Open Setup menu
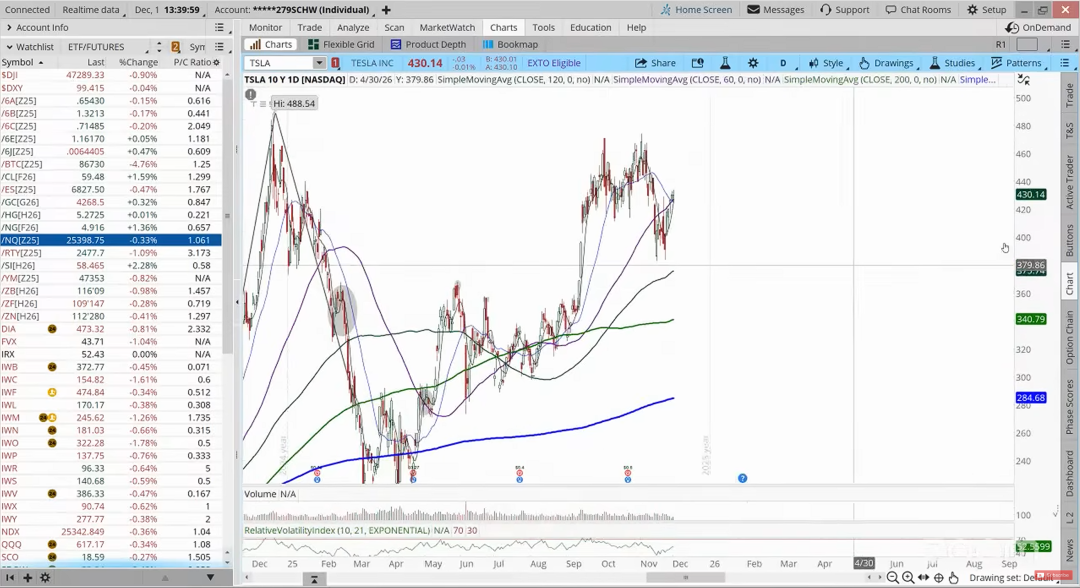1080x588 pixels. coord(986,10)
